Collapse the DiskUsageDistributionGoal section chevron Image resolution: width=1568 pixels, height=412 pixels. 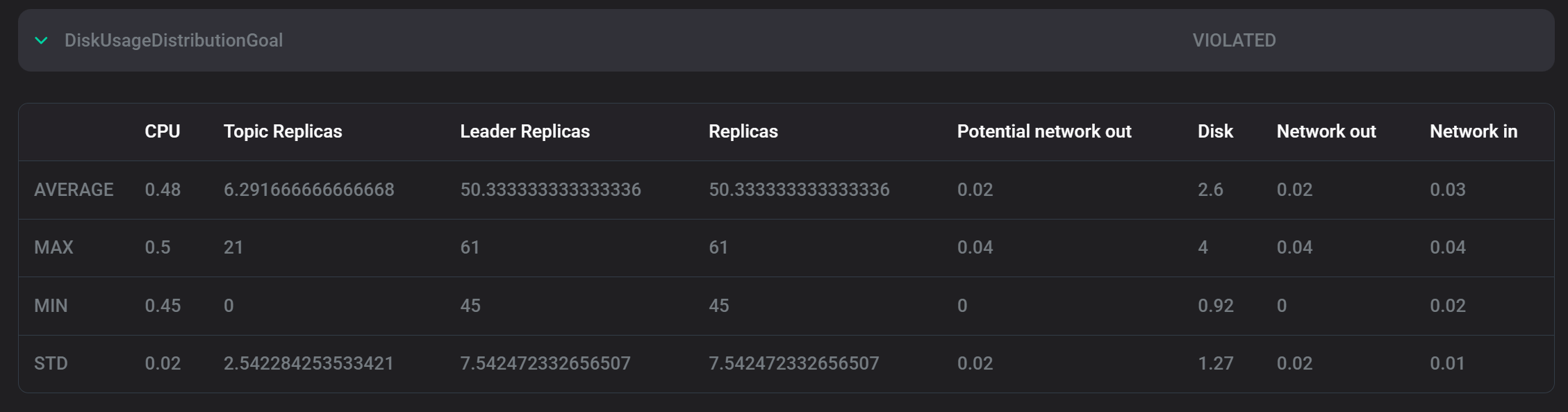point(42,40)
